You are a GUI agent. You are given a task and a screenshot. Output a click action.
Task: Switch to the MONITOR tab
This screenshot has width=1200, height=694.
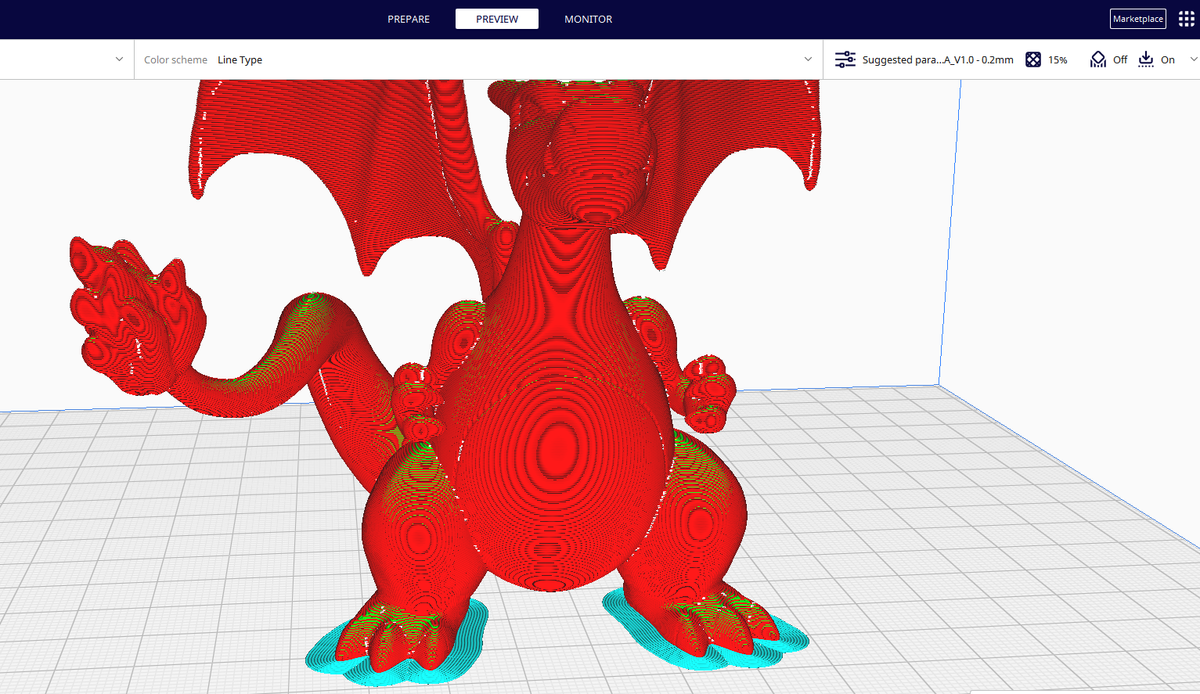pos(588,18)
